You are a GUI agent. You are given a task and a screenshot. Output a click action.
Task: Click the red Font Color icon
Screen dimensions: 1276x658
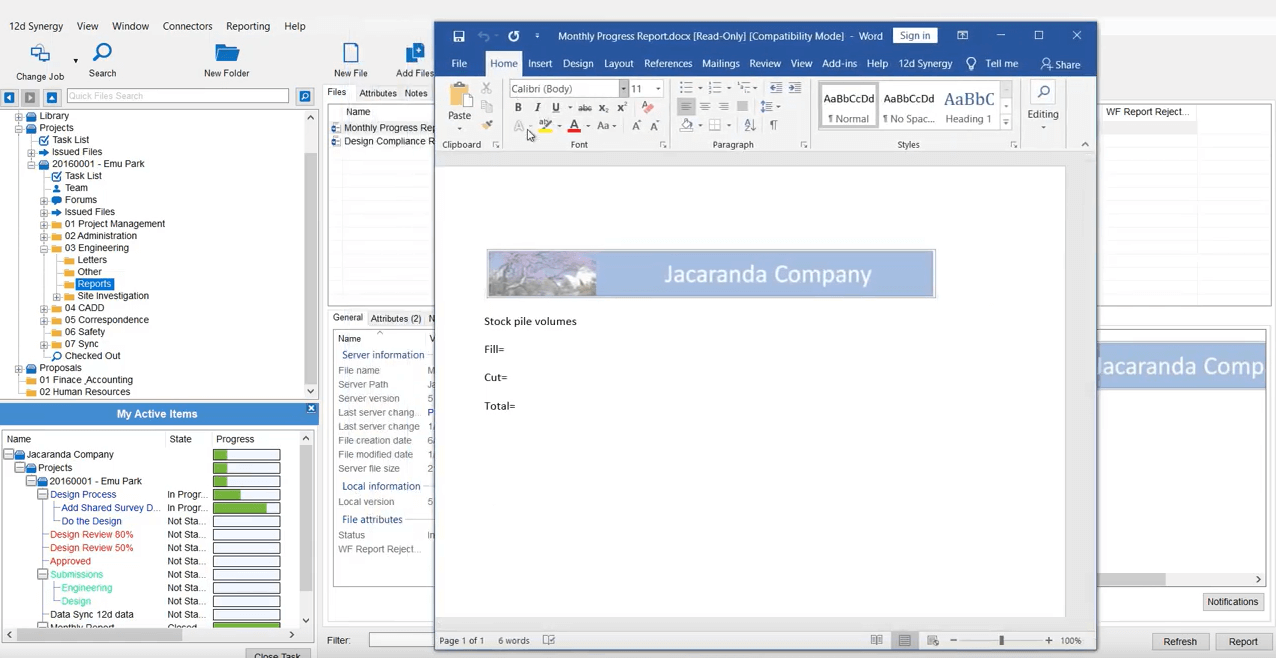tap(574, 126)
